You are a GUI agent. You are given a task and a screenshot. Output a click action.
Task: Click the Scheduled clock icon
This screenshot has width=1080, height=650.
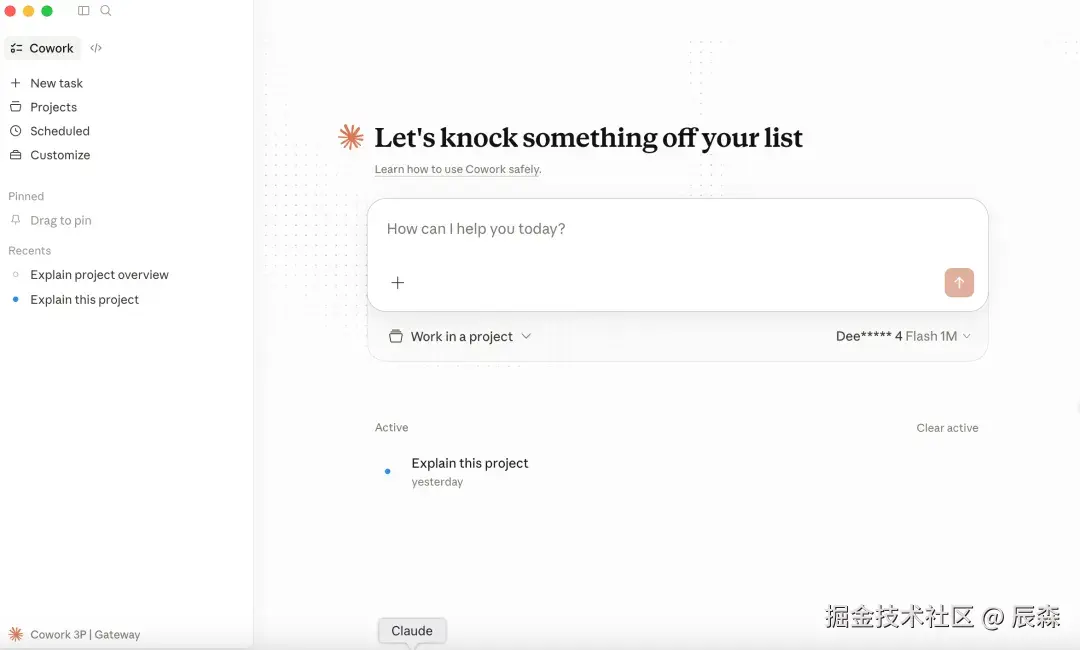[x=15, y=131]
